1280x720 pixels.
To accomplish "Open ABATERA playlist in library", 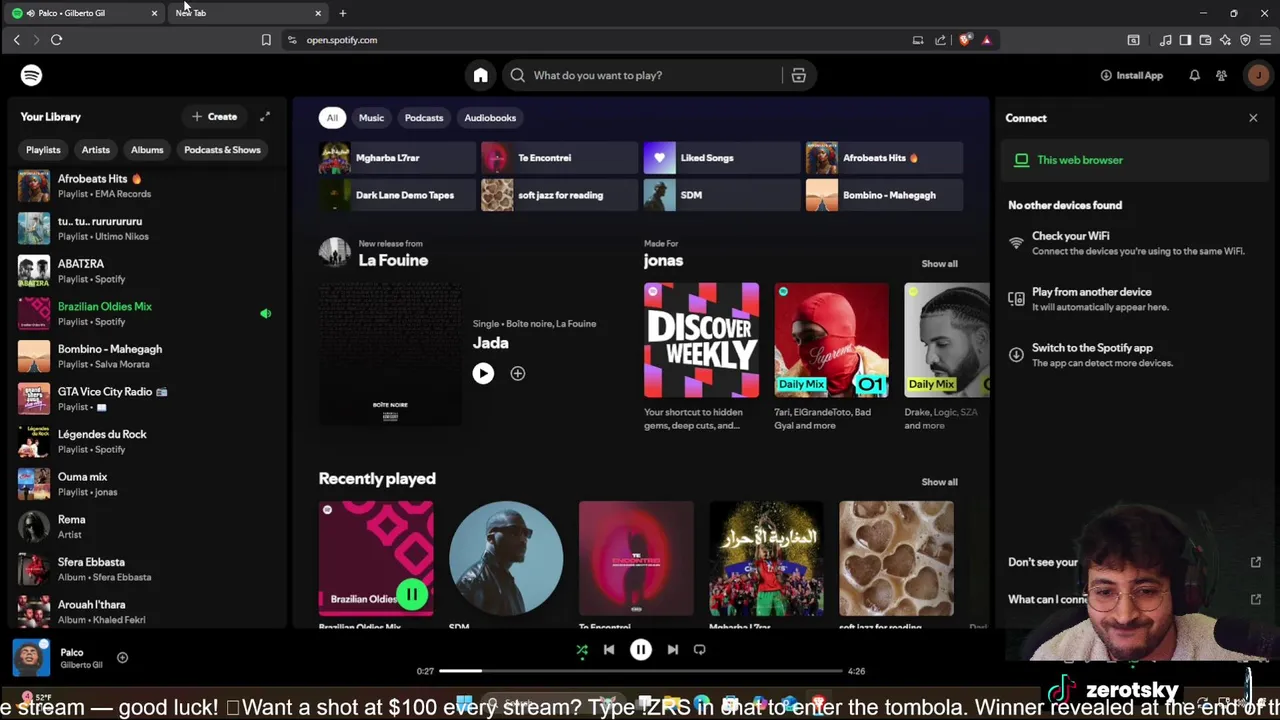I will point(145,271).
